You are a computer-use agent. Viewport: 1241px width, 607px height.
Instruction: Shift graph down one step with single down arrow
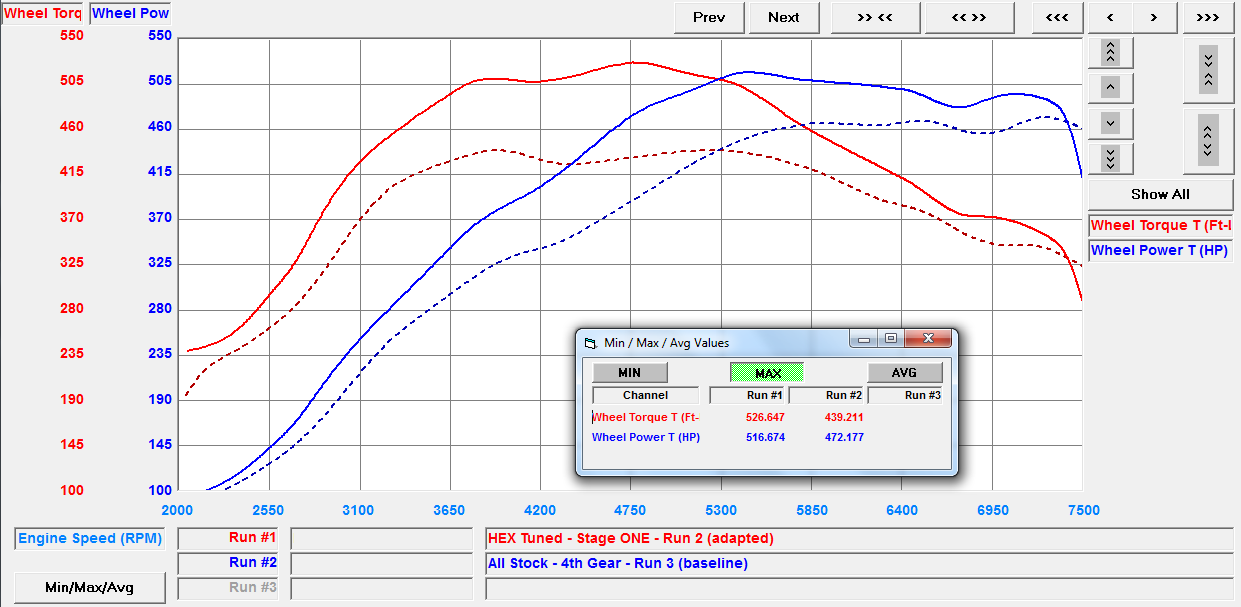[x=1111, y=123]
